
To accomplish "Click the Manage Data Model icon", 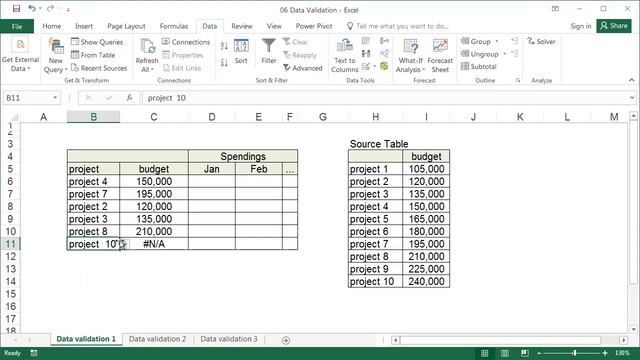I will tap(384, 66).
